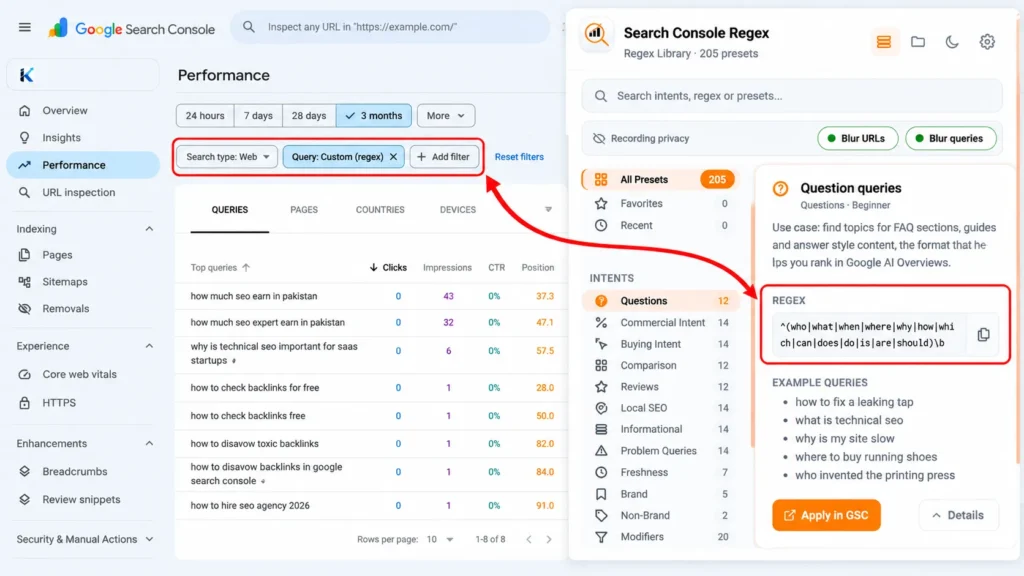Select the Problem Queries category
The width and height of the screenshot is (1024, 576).
tap(660, 451)
